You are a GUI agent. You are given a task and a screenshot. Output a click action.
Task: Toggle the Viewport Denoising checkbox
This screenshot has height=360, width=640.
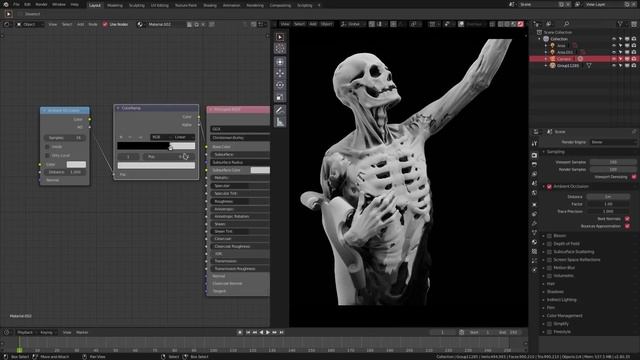[634, 177]
